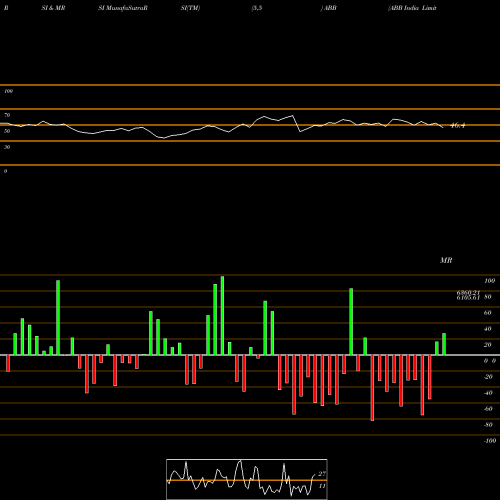500x500 pixels.
Task: Click the value 11 in mini chart
Action: click(x=322, y=486)
